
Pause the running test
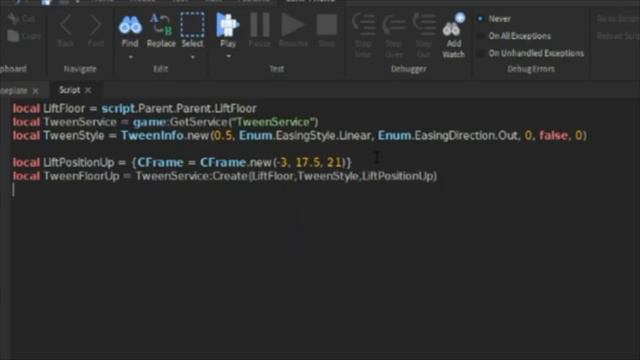(x=260, y=31)
